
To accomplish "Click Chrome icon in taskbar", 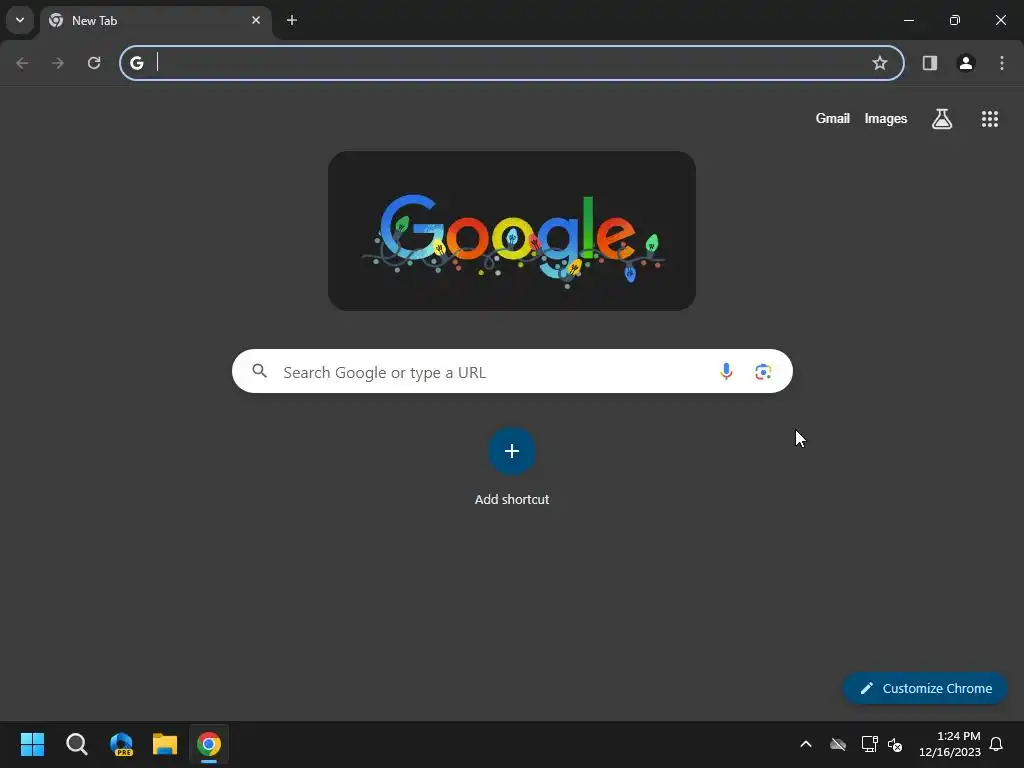I will click(x=209, y=744).
